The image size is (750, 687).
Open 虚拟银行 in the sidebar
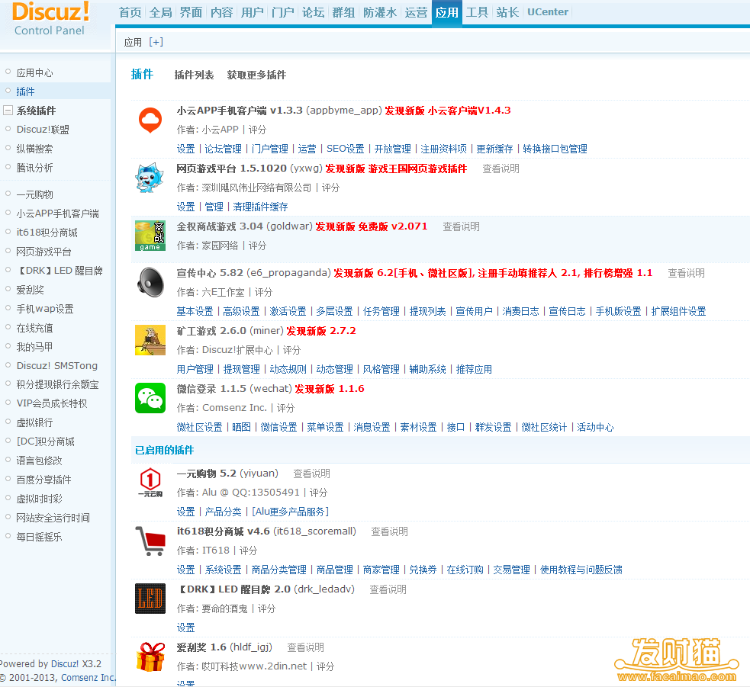(34, 422)
